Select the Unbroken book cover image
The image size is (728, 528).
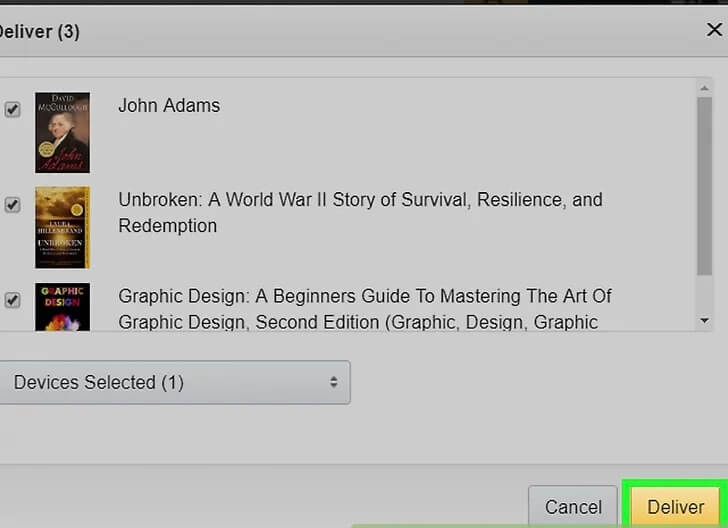point(62,227)
